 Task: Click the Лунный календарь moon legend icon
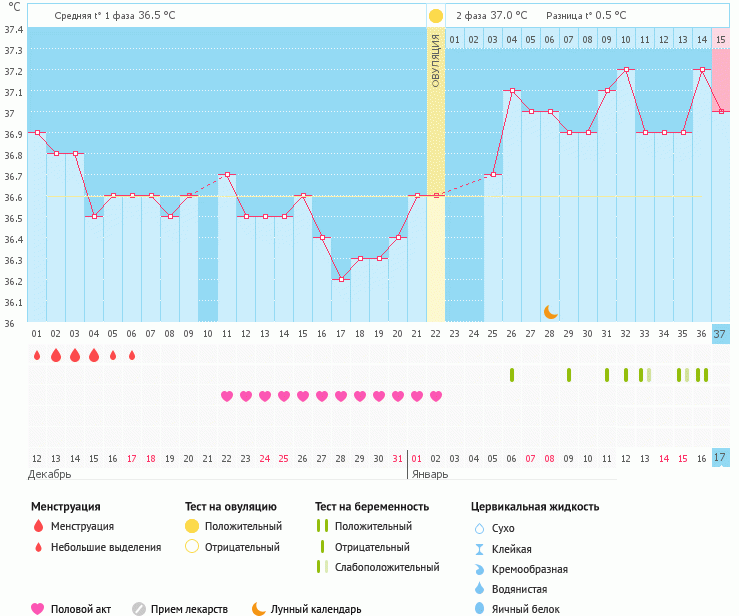[x=259, y=608]
